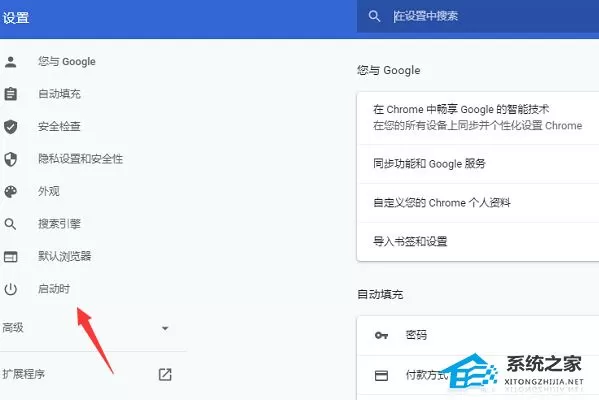Open 同步功能和 Google 服务 row
Screen dimensions: 599x400
coord(478,164)
